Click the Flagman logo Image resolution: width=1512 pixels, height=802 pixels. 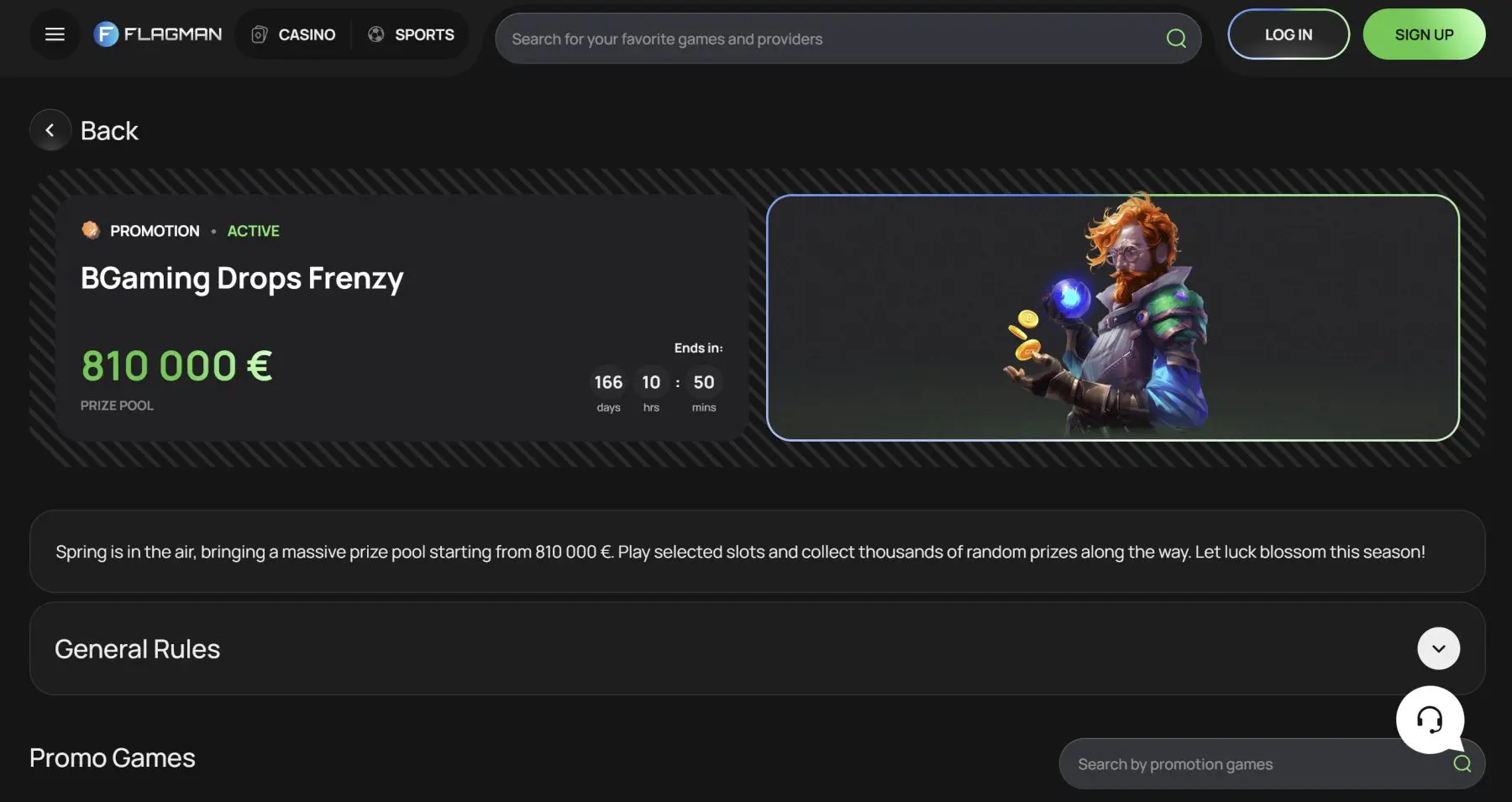pyautogui.click(x=158, y=34)
